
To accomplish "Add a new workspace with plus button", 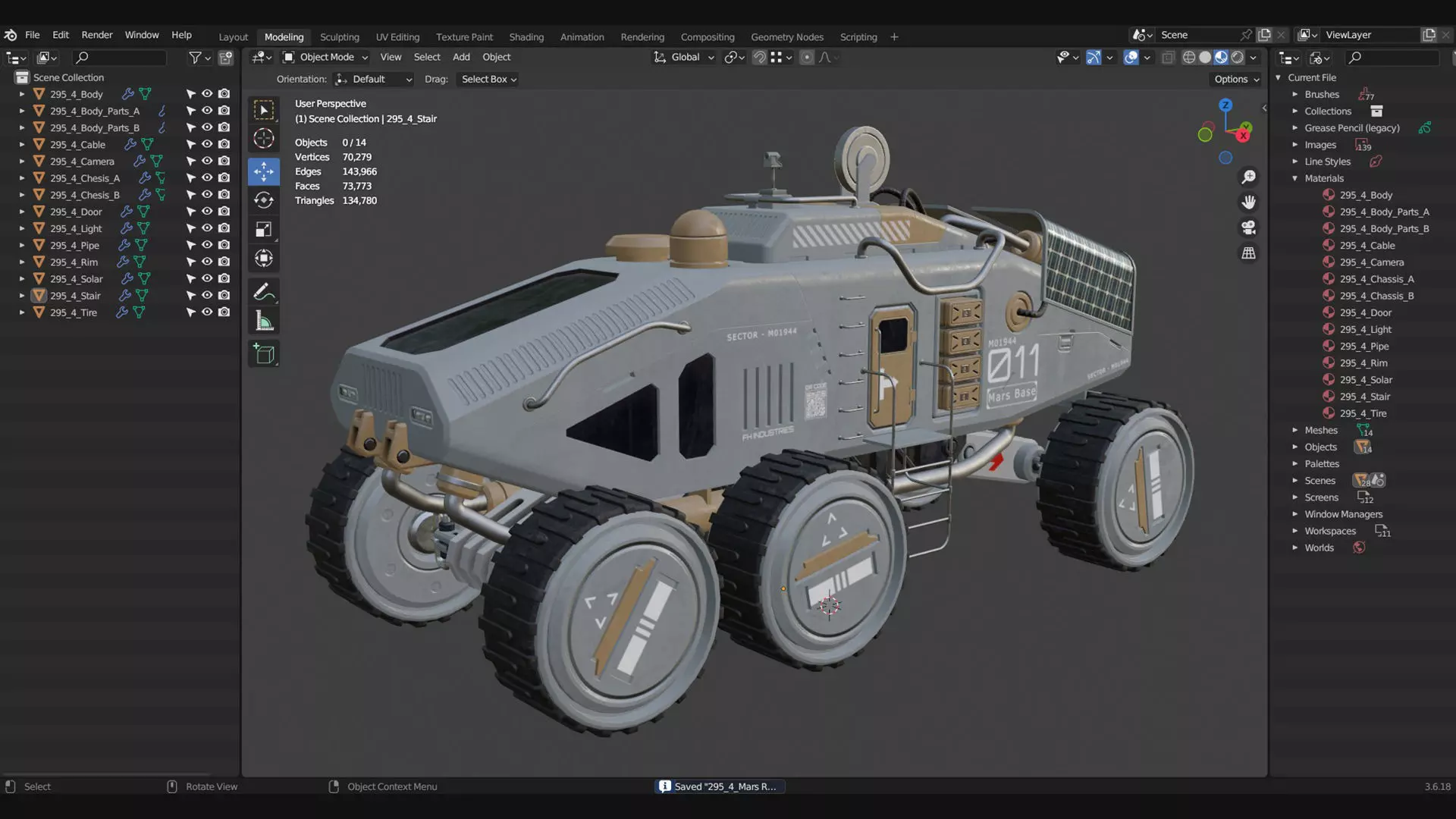I will pos(894,37).
